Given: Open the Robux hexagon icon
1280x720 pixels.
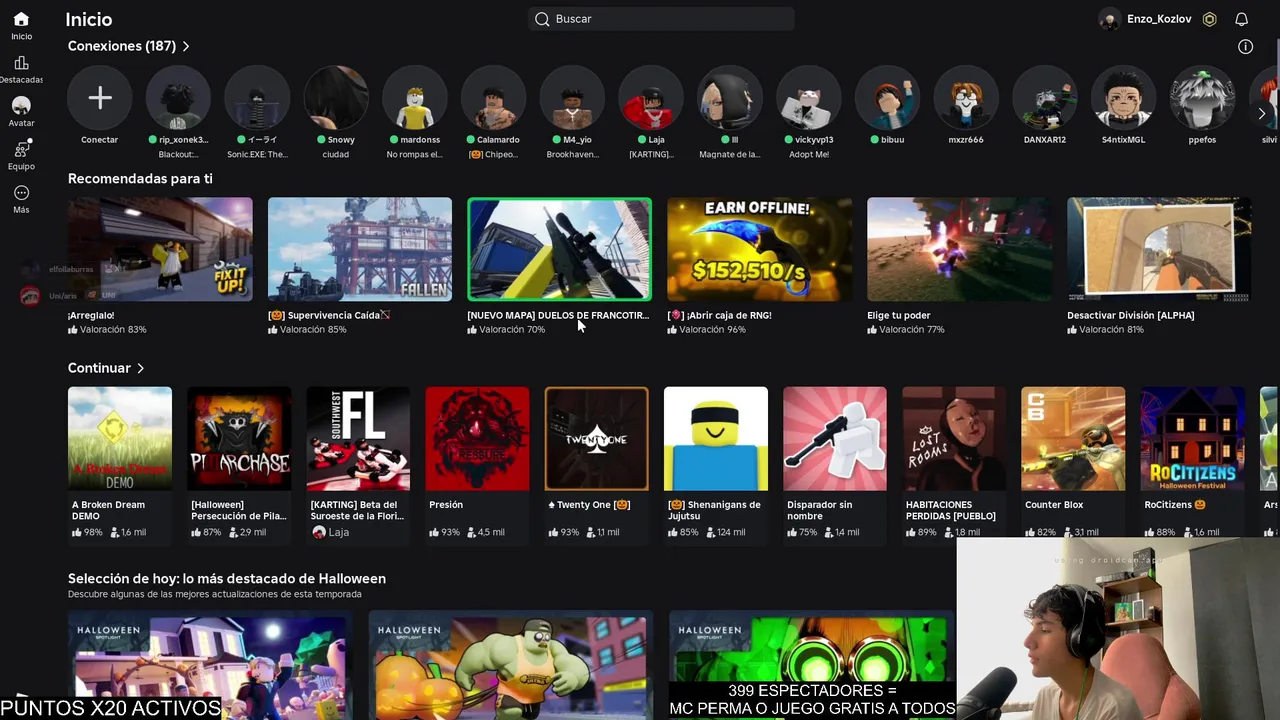Looking at the screenshot, I should tap(1209, 19).
